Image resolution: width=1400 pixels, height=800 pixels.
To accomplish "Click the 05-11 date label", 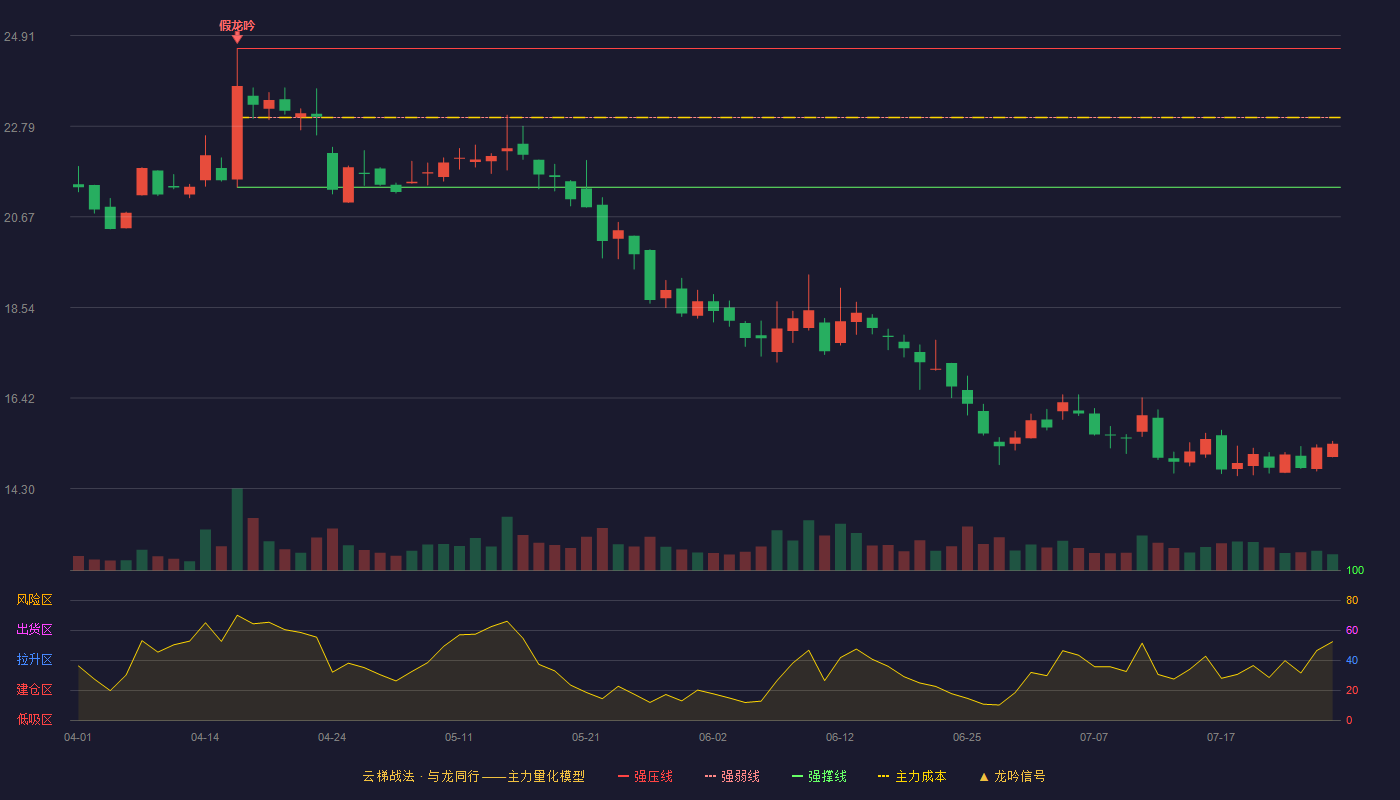I will [459, 737].
